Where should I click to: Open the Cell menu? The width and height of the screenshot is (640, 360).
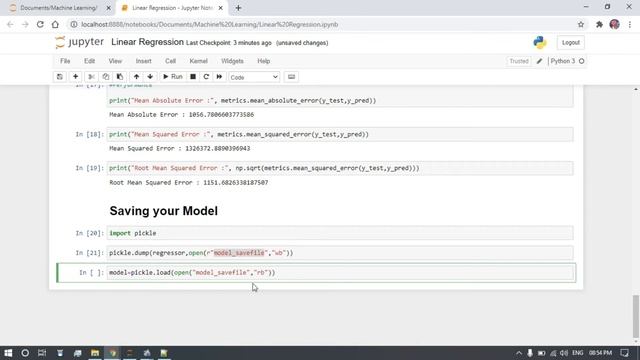[170, 61]
